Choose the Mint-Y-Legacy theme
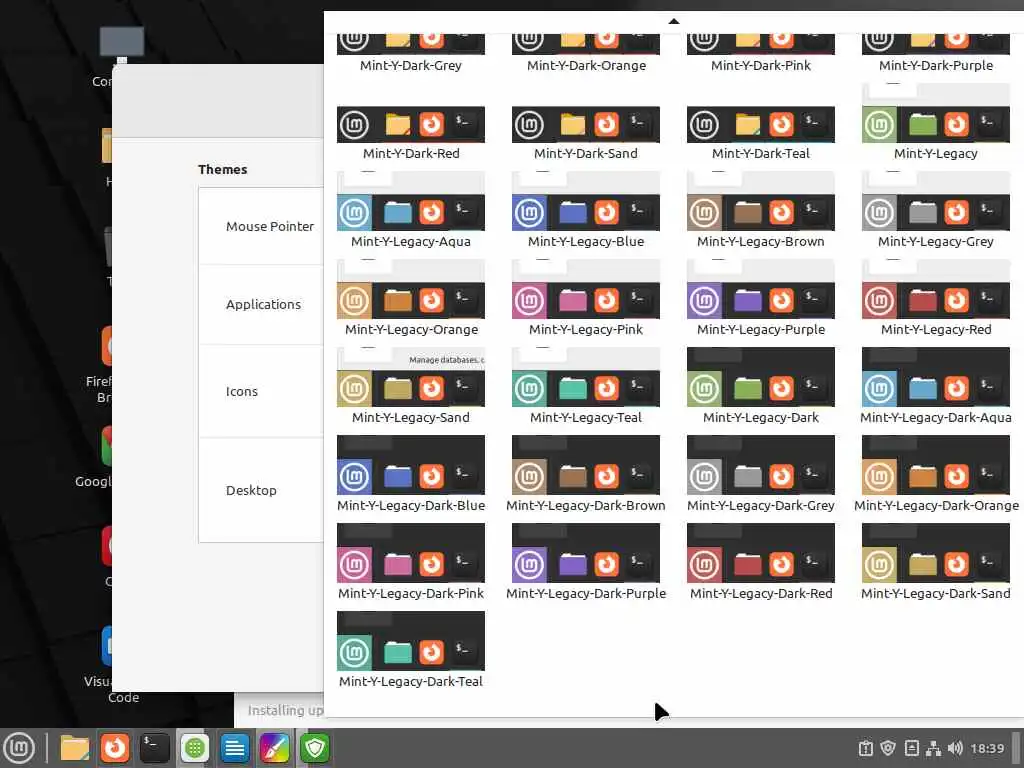 pos(936,123)
